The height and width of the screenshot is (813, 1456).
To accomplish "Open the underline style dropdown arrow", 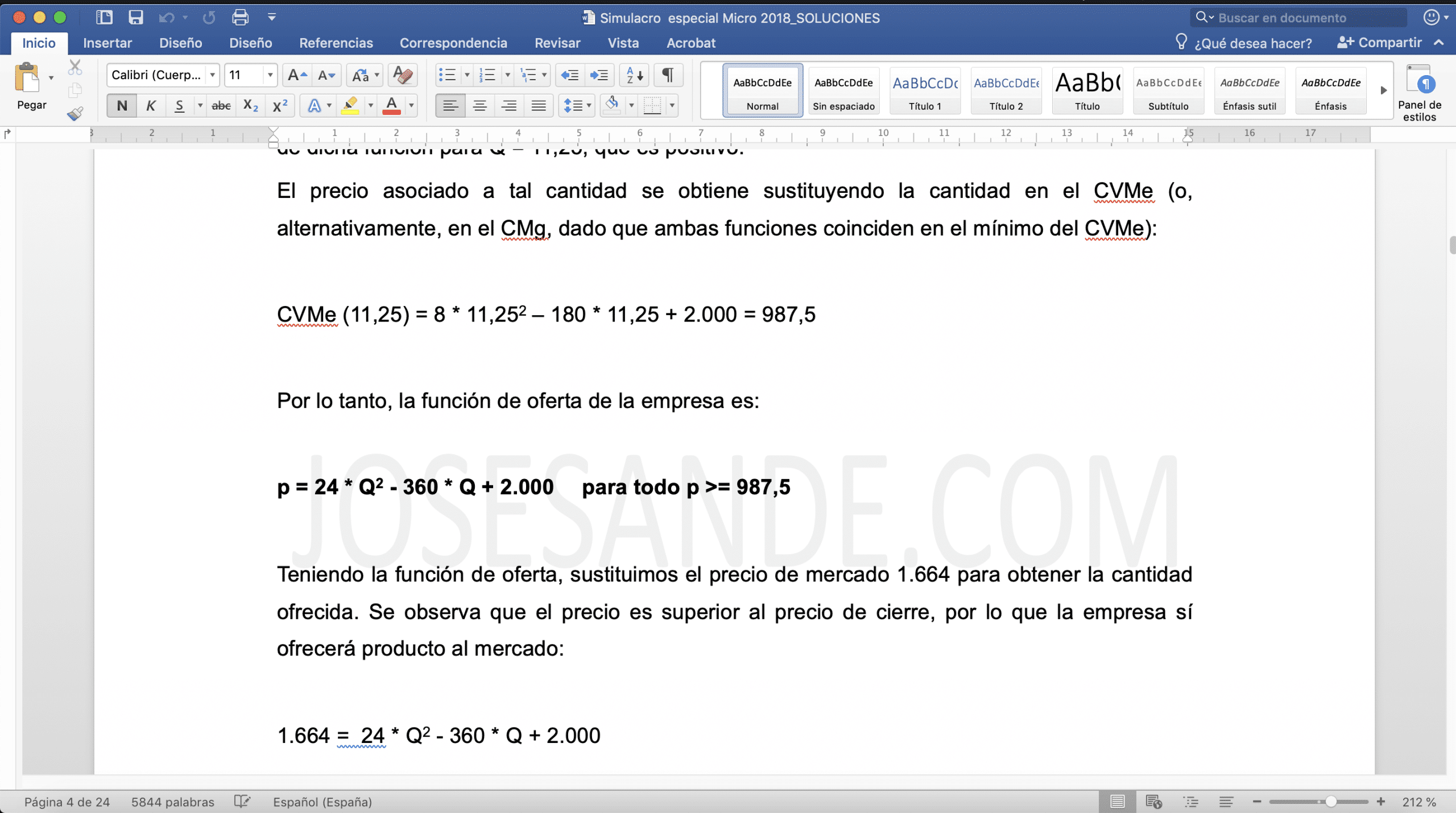I will pos(200,106).
